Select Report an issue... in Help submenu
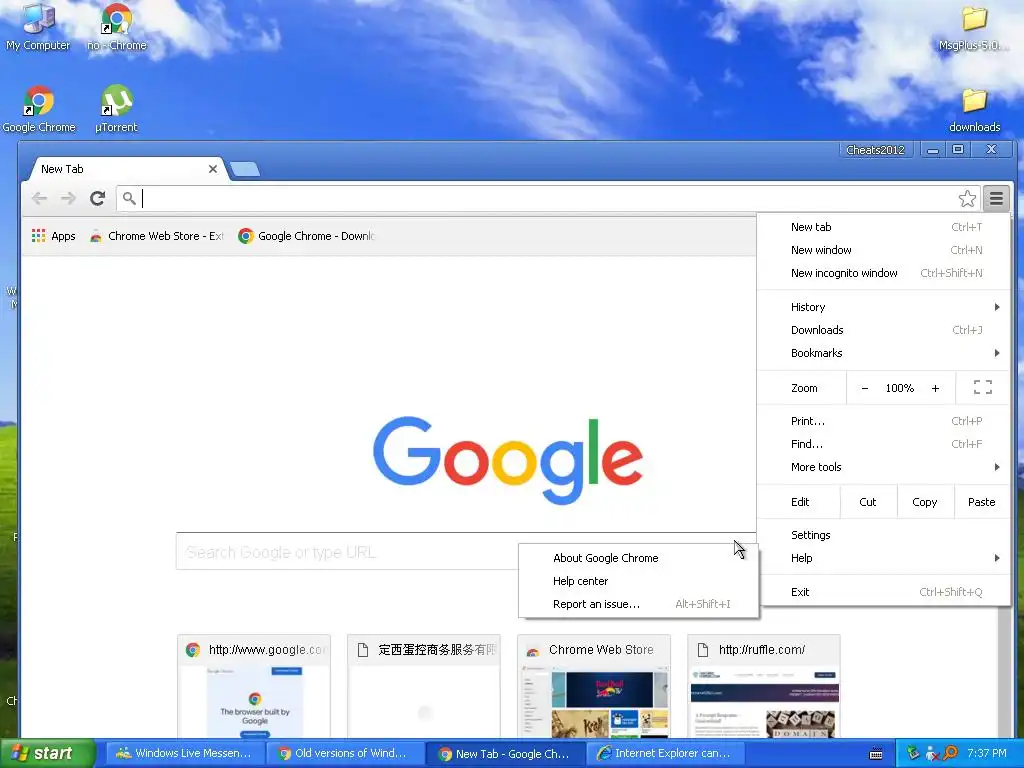This screenshot has height=768, width=1024. [639, 604]
